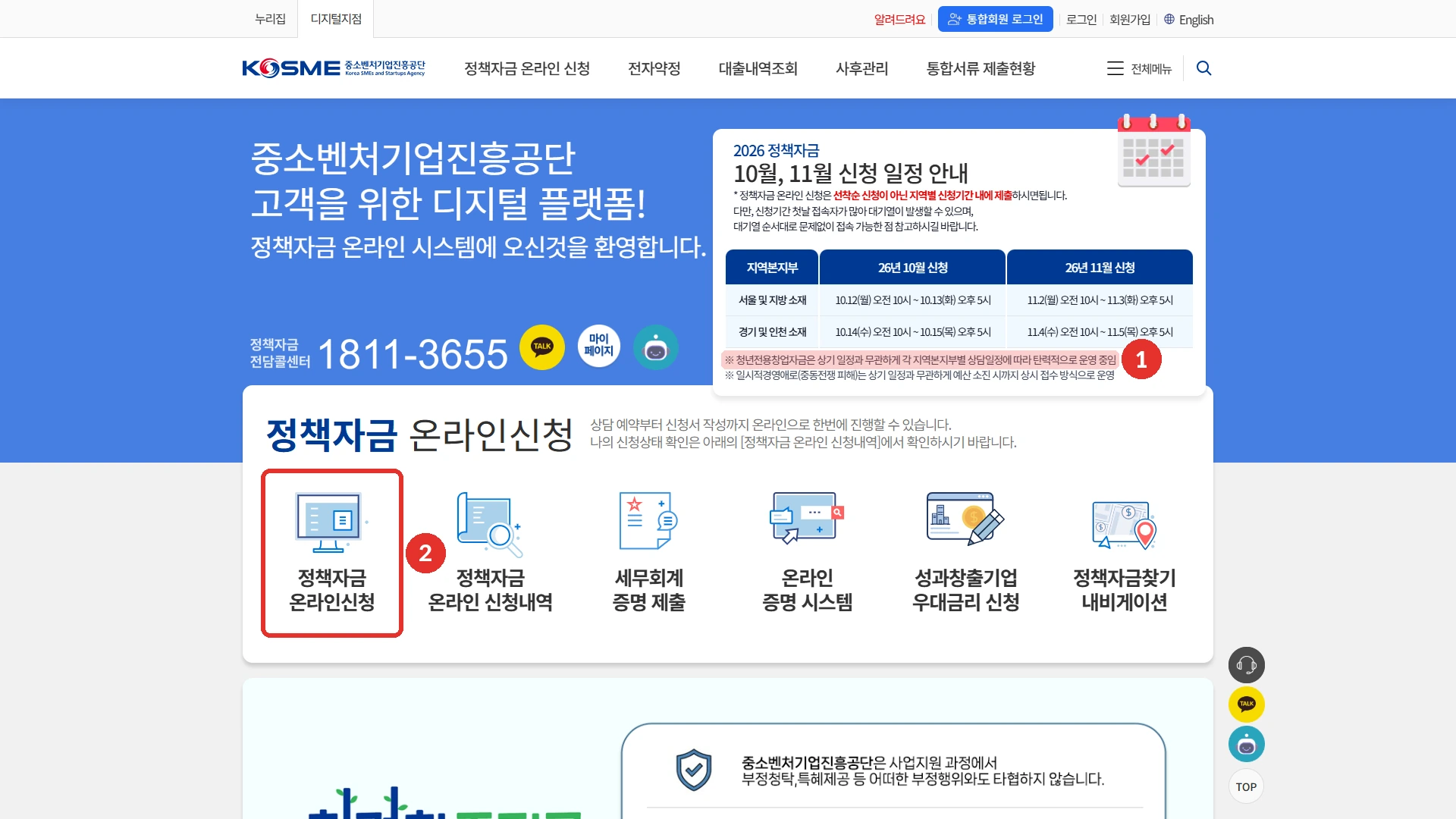
Task: Click the 1811-3655 call center number
Action: [x=413, y=353]
